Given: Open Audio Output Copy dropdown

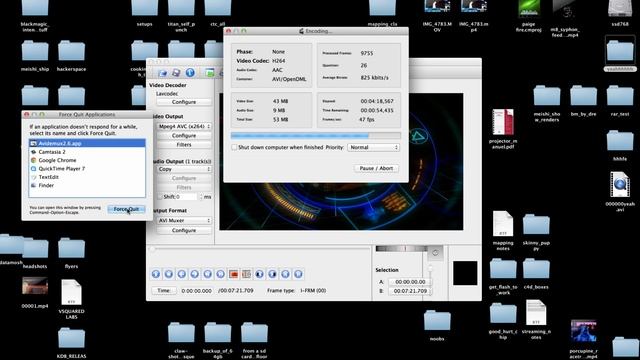Looking at the screenshot, I should point(184,169).
